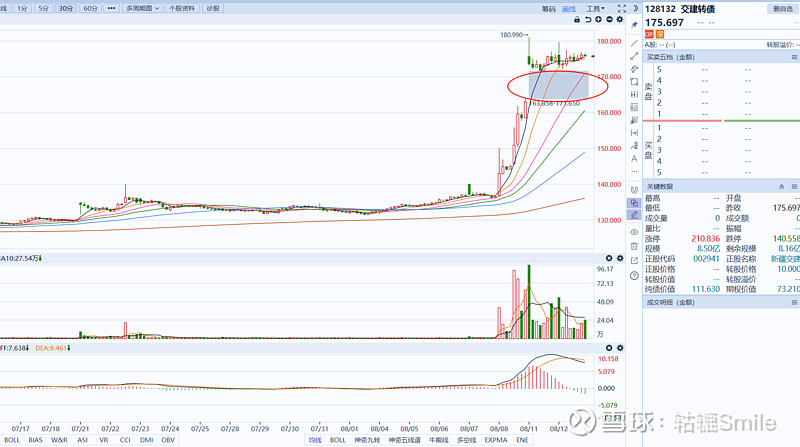
Task: Select the BOLL indicator tab at bottom left
Action: tap(12, 440)
